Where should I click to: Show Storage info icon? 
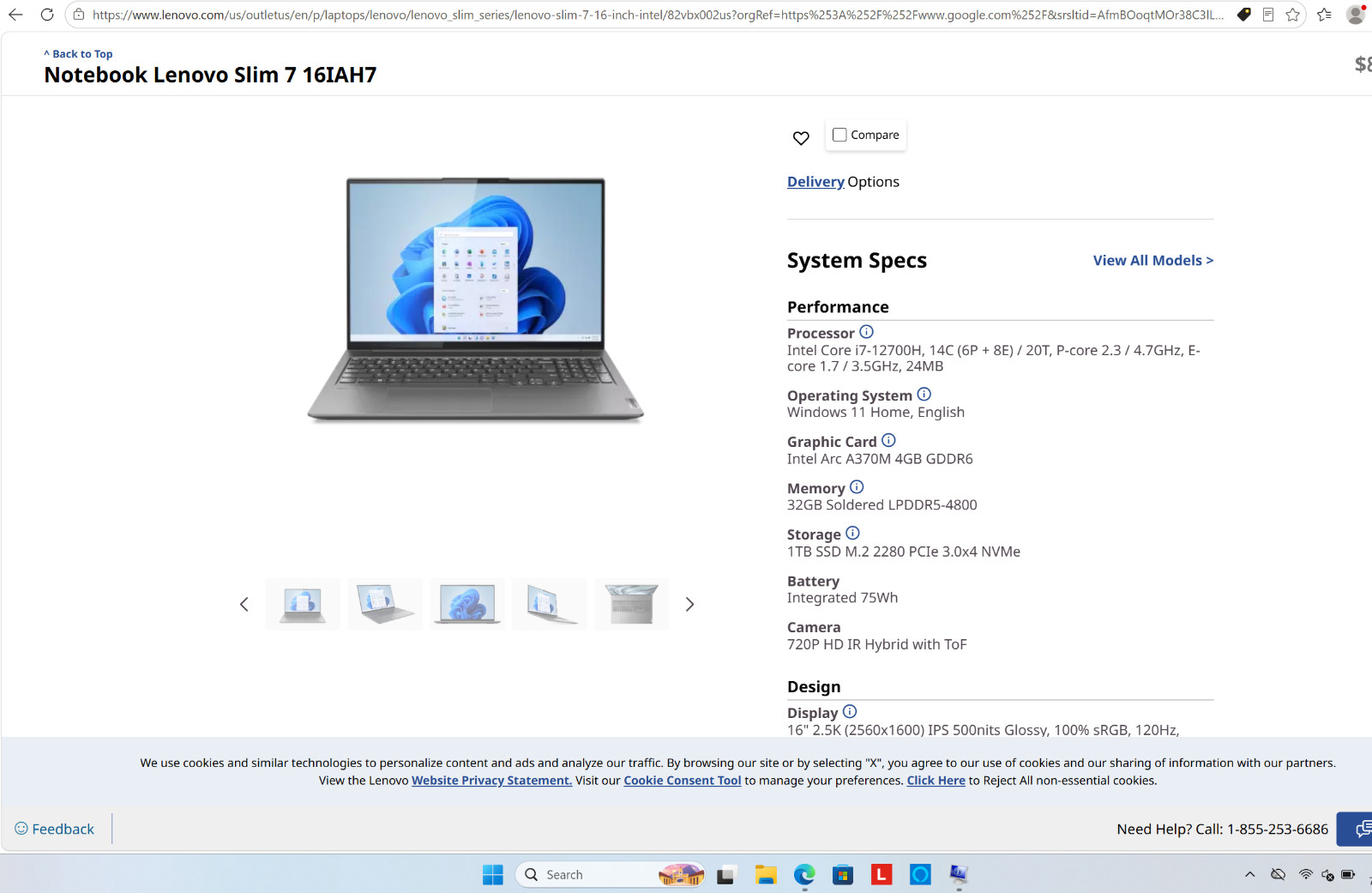pyautogui.click(x=852, y=534)
